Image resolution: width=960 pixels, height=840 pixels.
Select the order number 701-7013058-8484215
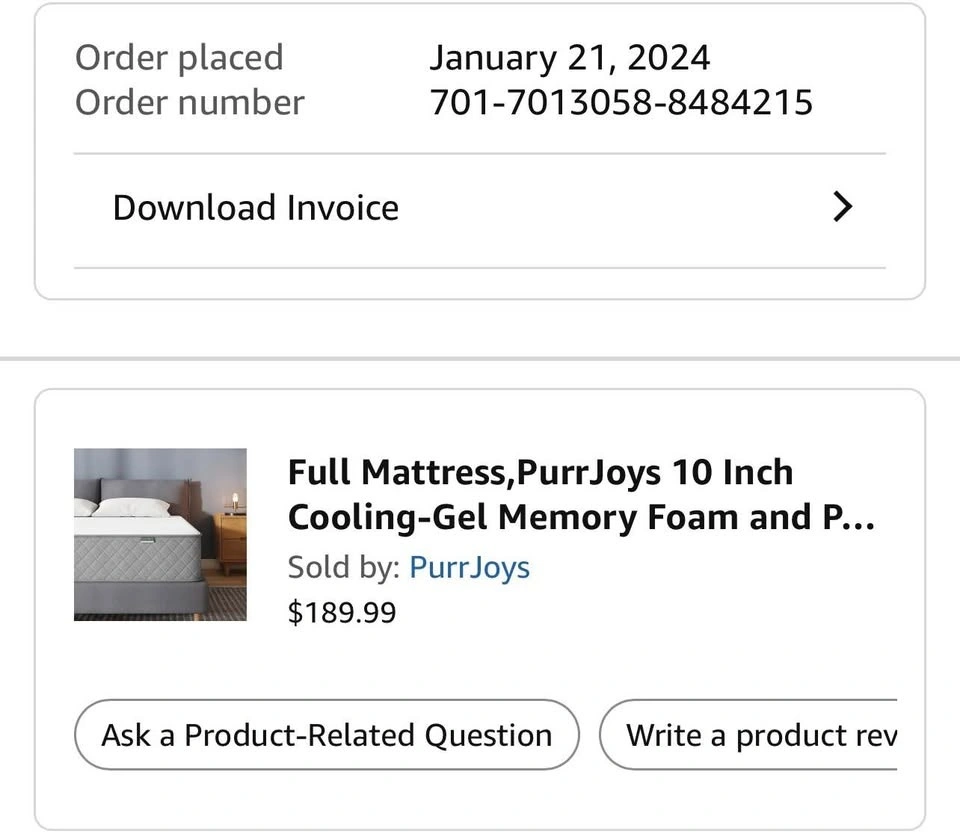point(620,102)
